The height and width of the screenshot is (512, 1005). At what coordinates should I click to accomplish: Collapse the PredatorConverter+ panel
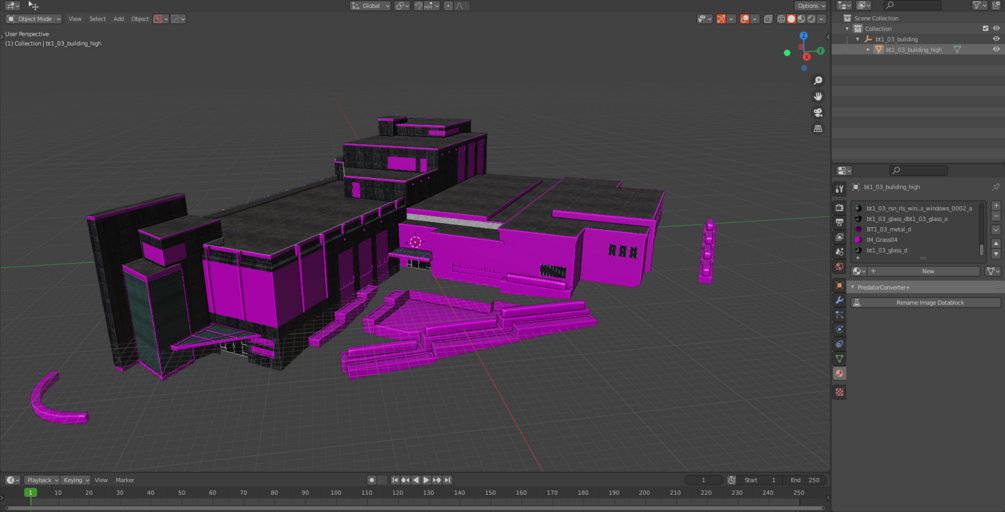pyautogui.click(x=853, y=288)
